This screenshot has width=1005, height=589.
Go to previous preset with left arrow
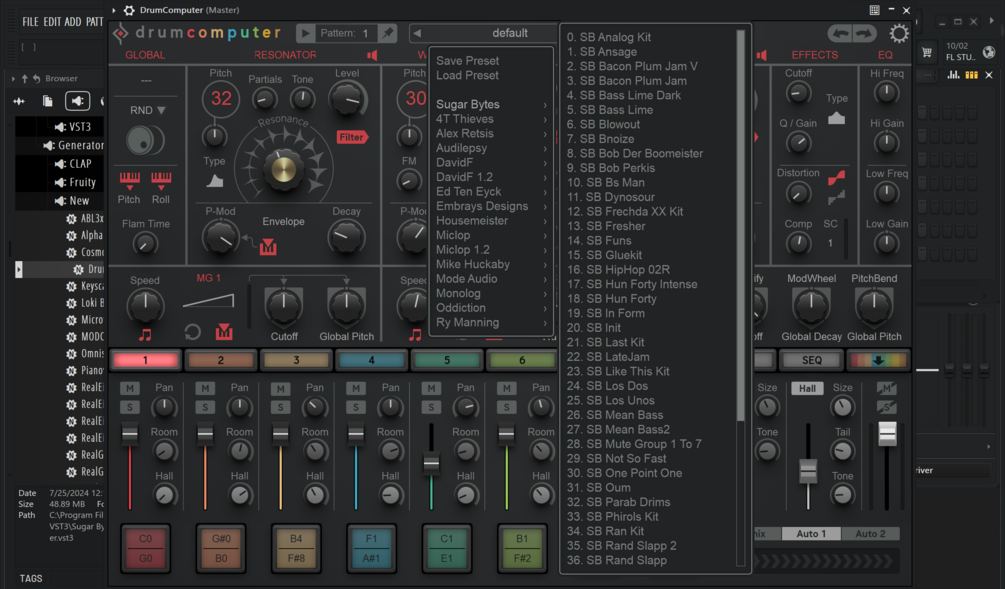coord(417,33)
